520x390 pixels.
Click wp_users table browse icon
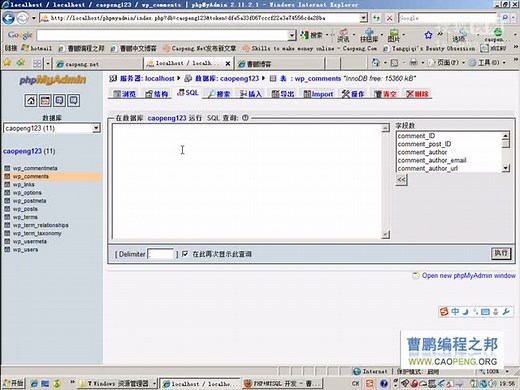7,249
